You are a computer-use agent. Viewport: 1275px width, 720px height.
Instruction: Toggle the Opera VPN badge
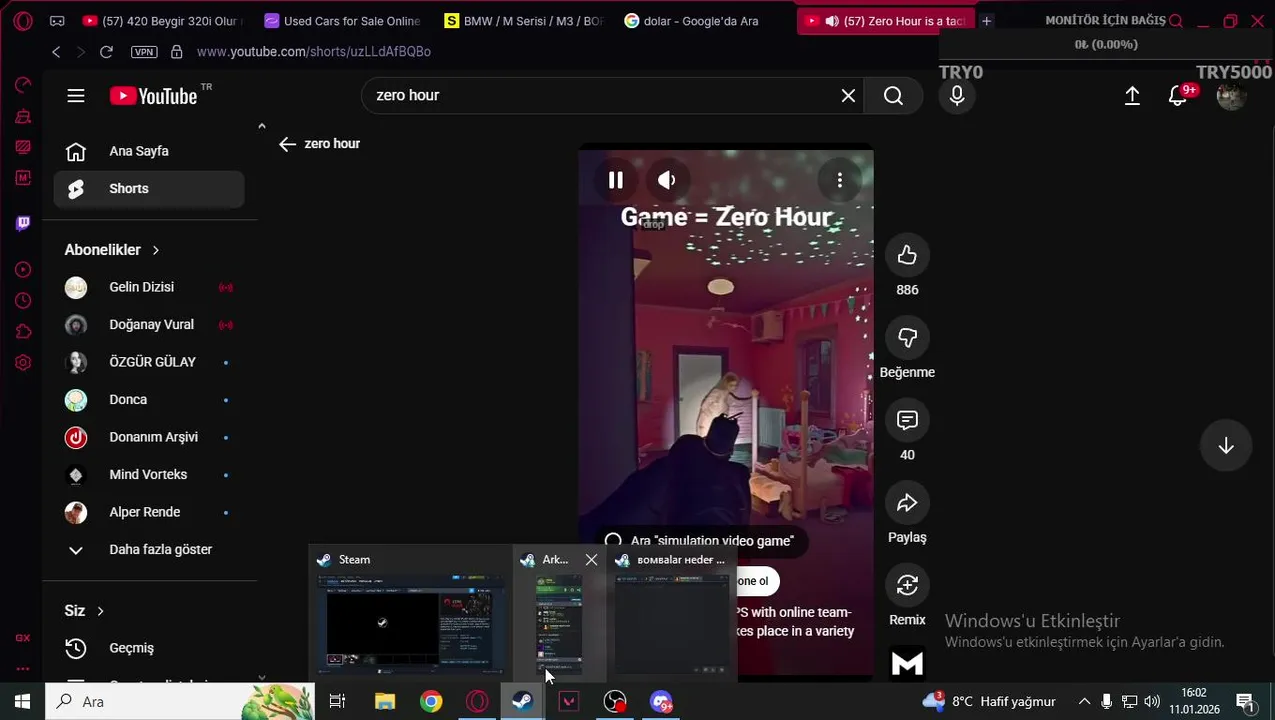pos(144,52)
